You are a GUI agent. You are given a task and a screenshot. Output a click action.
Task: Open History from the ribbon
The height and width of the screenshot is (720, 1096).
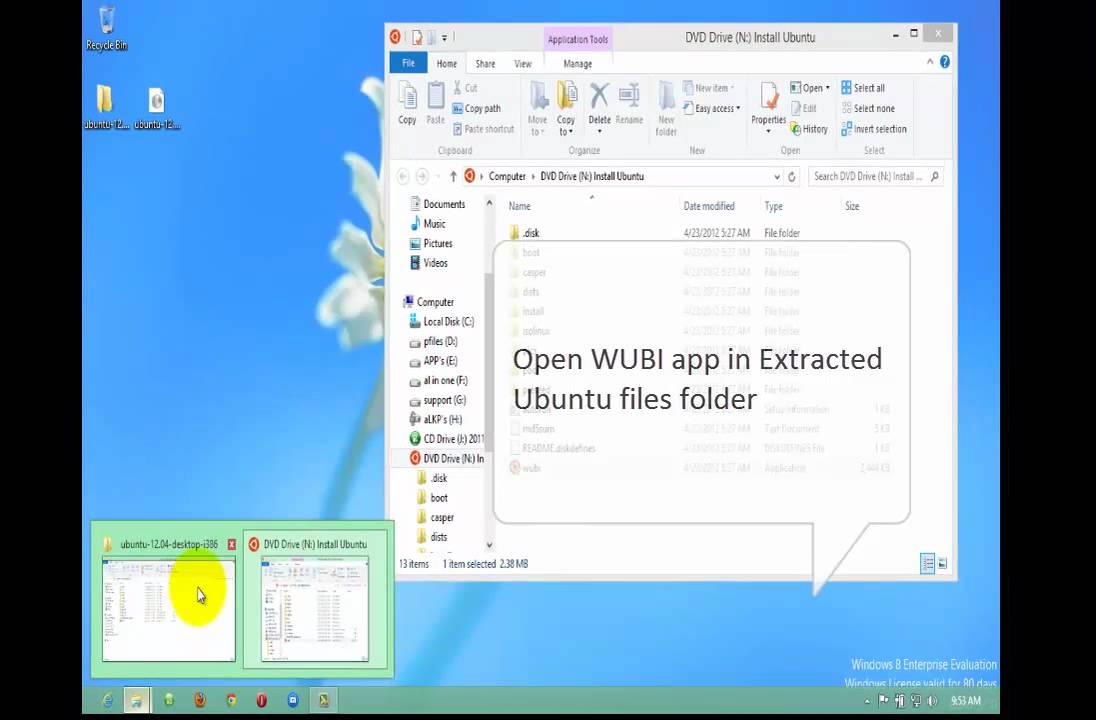[x=809, y=129]
